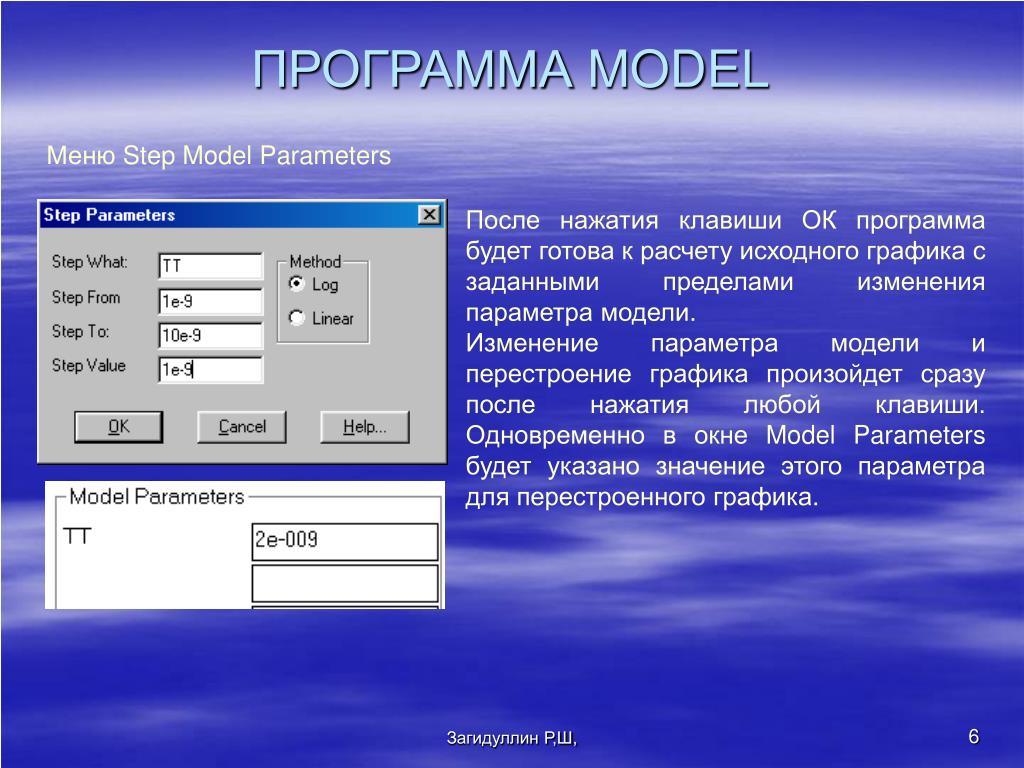Focus the Step To field showing 10e-9
This screenshot has height=768, width=1024.
pyautogui.click(x=210, y=335)
